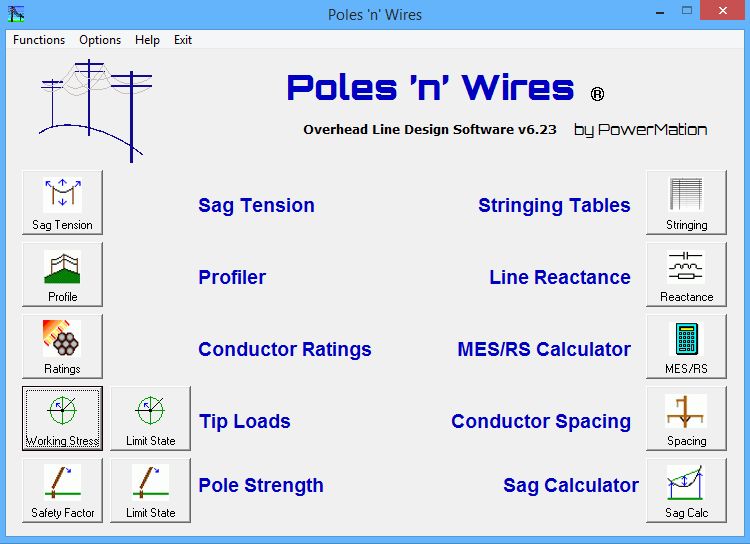Click the app icon in title bar
Screen dimensions: 750x544
pos(16,14)
